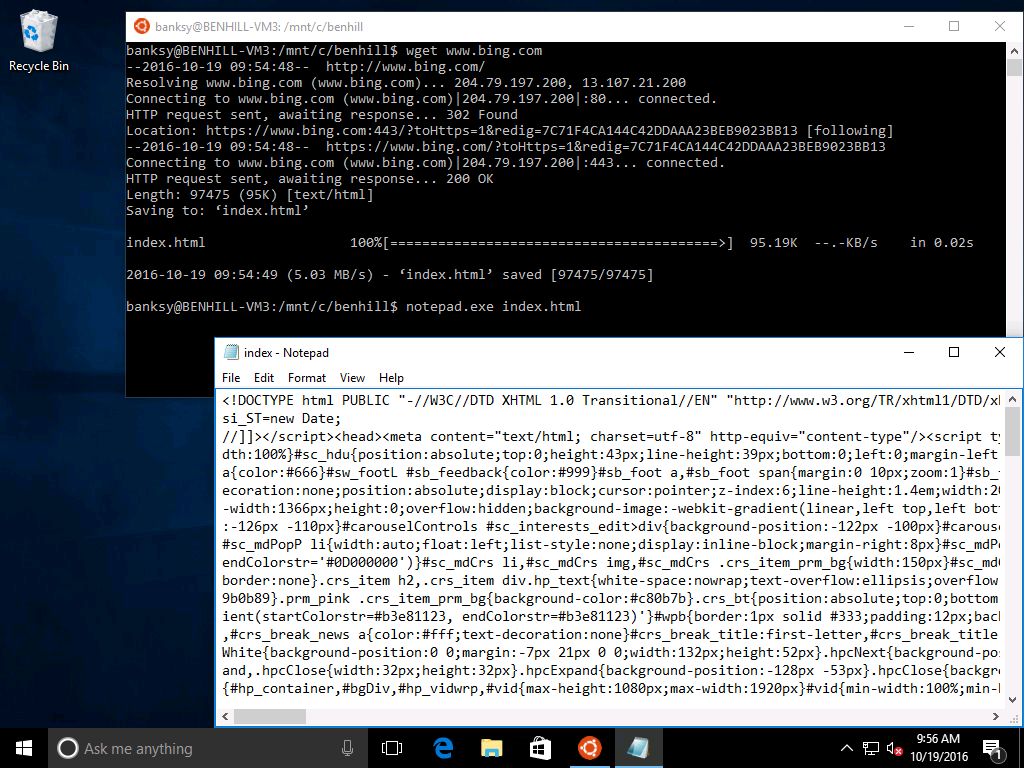Click the clock showing 9:56 AM
1025x768 pixels.
[938, 739]
